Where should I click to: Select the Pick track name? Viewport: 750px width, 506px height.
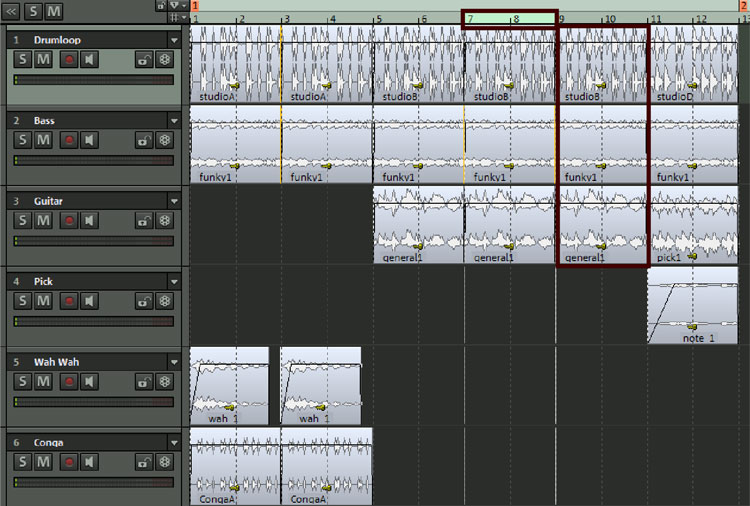point(43,281)
